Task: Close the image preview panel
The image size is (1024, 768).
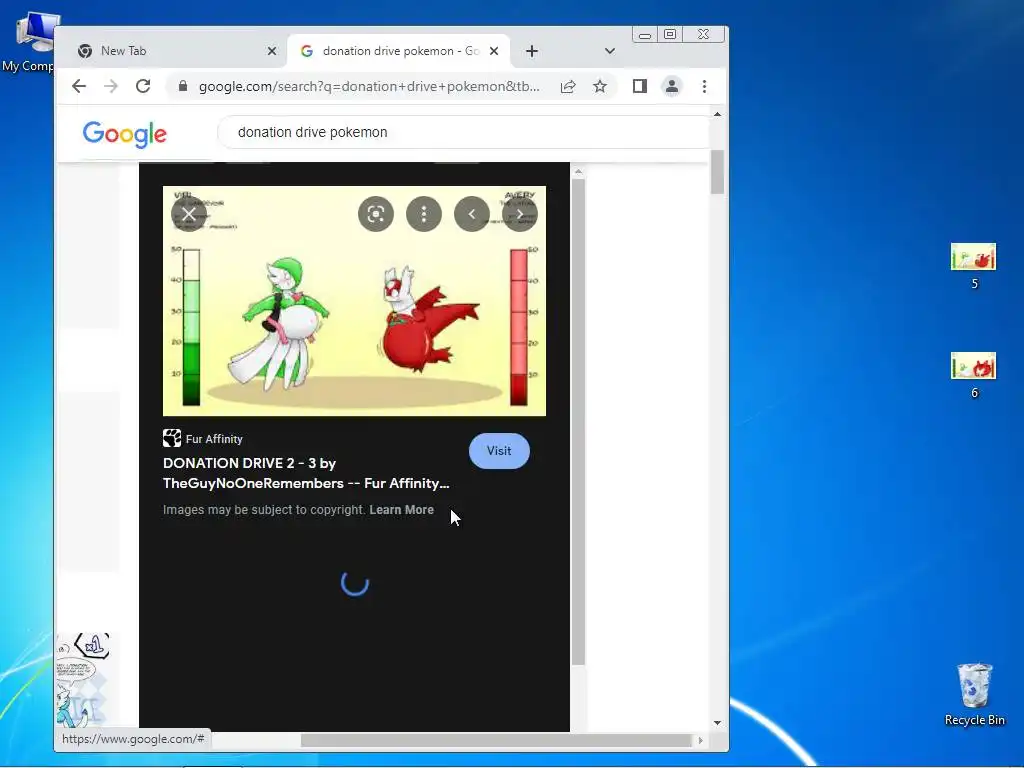Action: pos(189,214)
